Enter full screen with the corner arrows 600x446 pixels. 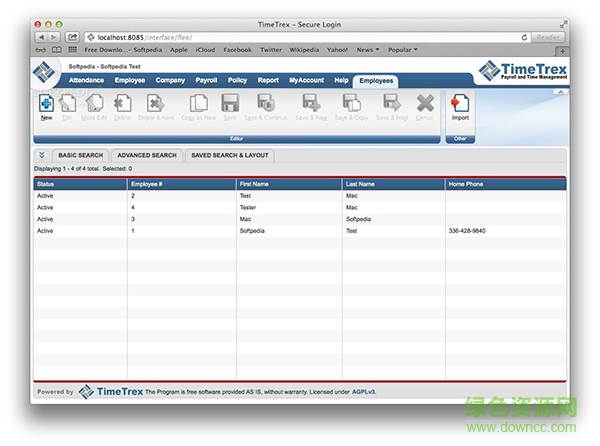tap(562, 25)
